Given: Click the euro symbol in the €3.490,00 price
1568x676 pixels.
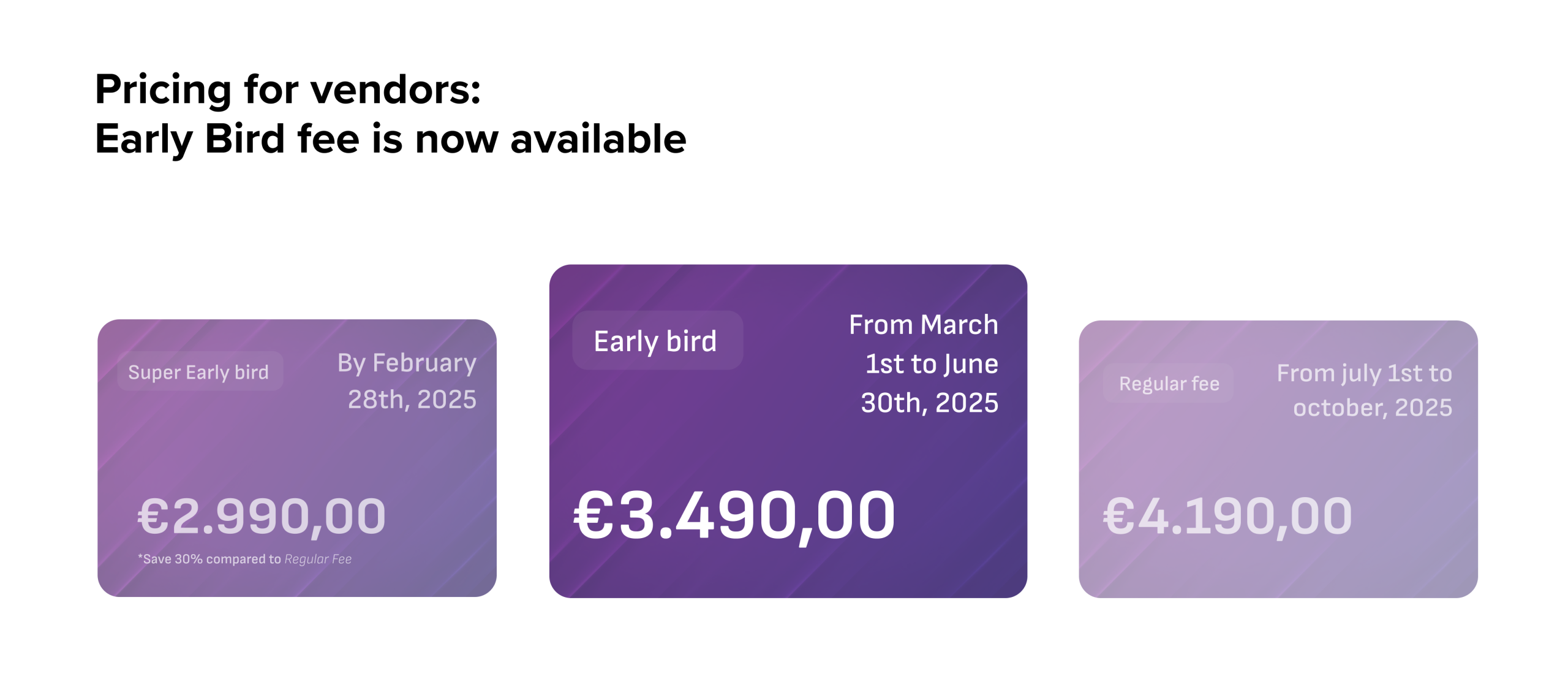Looking at the screenshot, I should [x=594, y=515].
